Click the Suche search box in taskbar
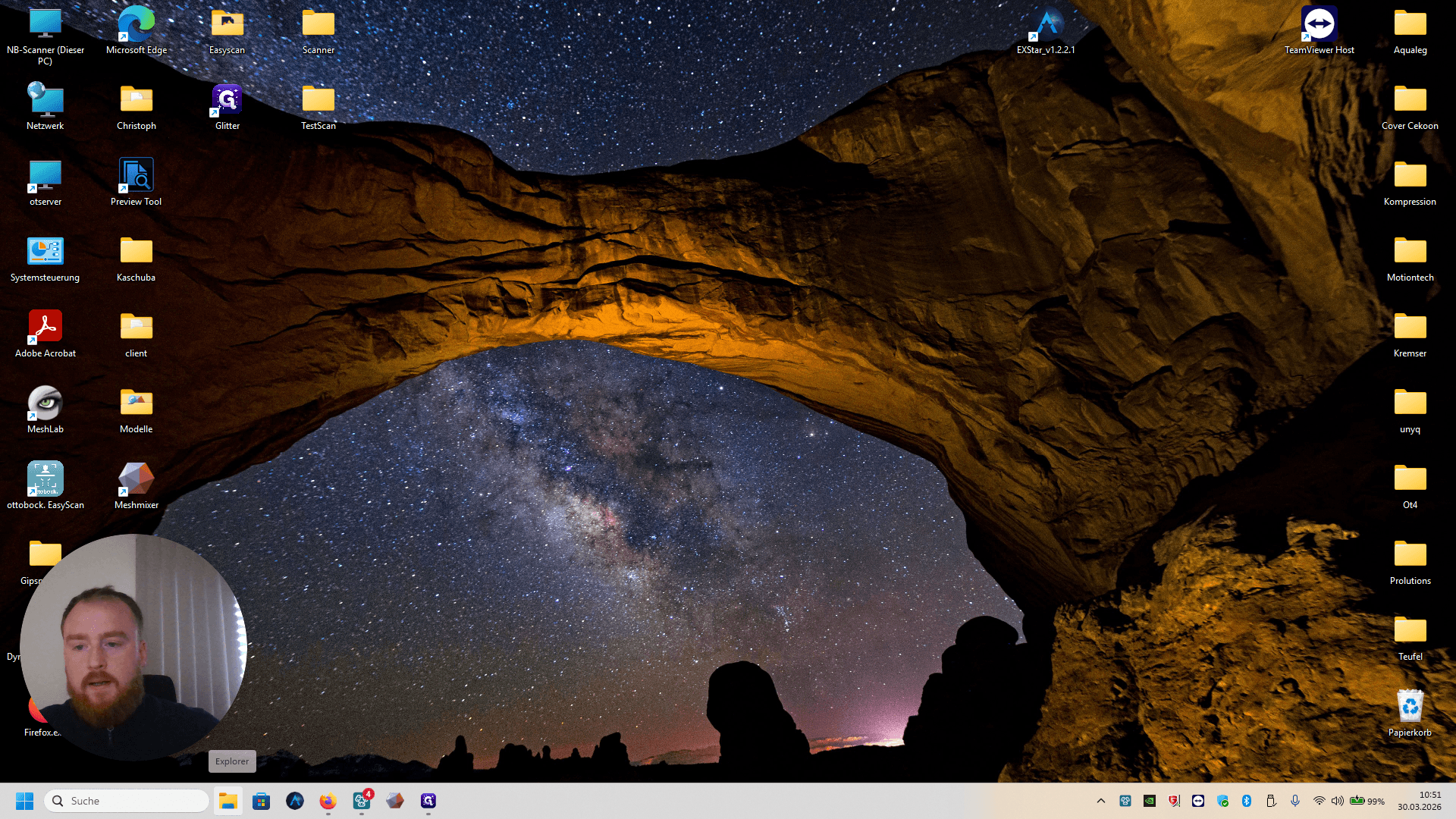This screenshot has width=1456, height=819. [127, 801]
